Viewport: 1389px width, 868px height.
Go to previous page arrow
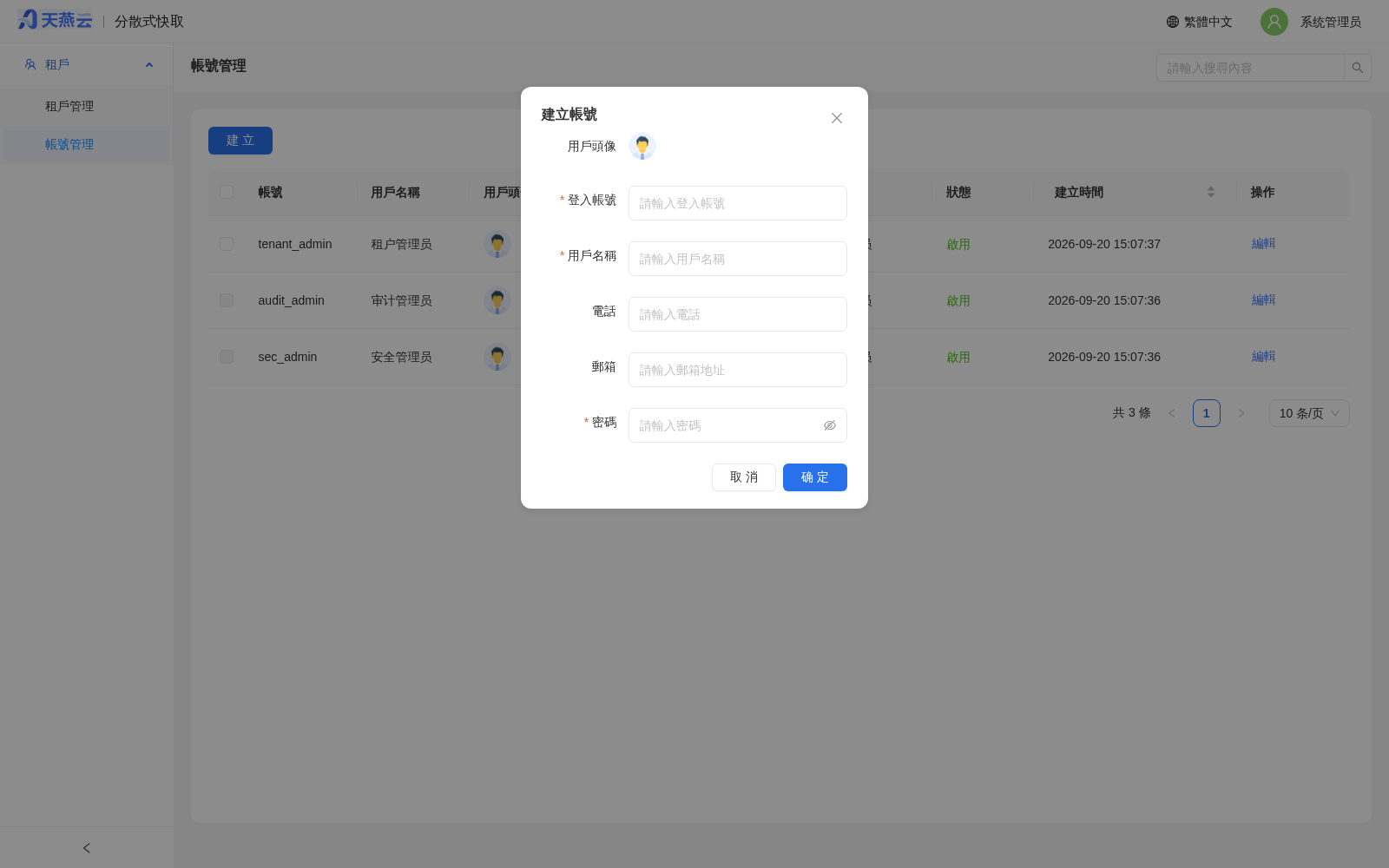click(x=1172, y=413)
